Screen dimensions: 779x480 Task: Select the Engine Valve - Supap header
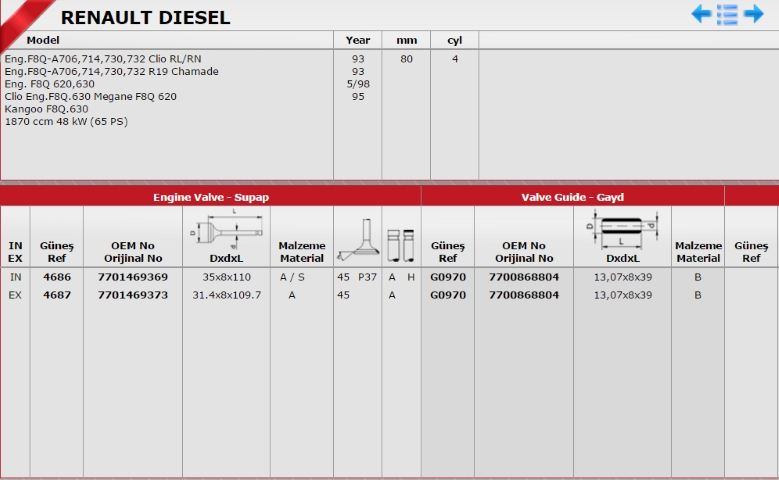(x=211, y=197)
